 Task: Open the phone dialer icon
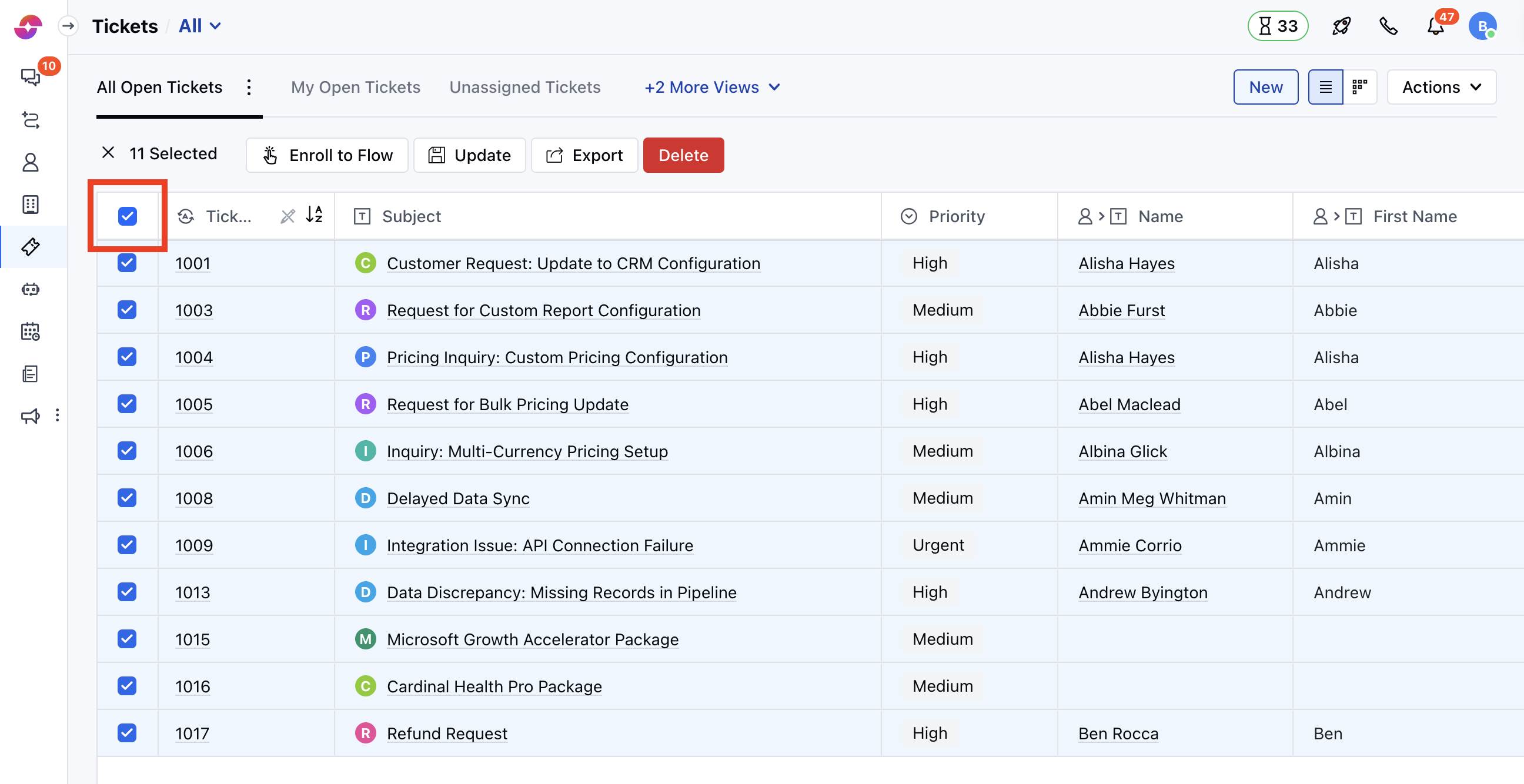(x=1388, y=26)
